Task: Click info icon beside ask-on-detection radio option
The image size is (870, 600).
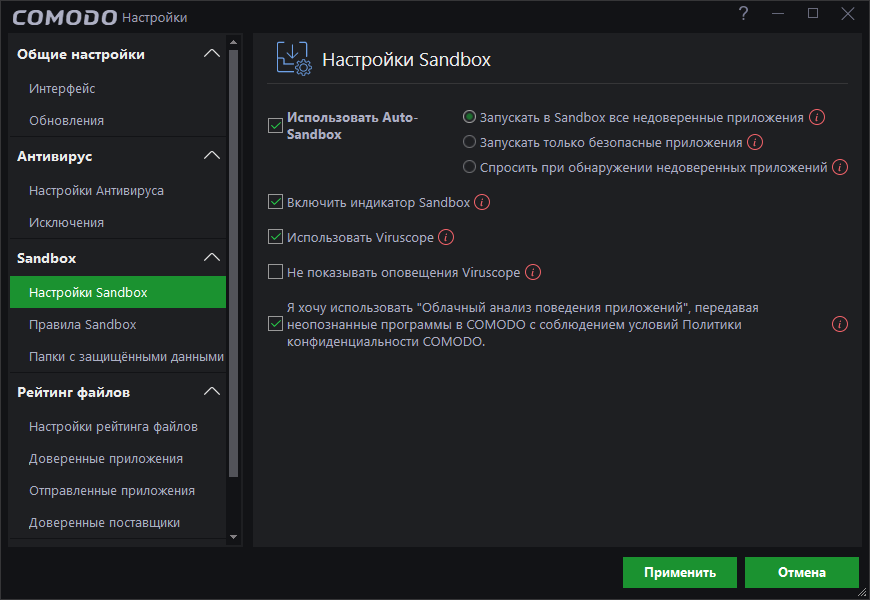Action: [x=840, y=168]
